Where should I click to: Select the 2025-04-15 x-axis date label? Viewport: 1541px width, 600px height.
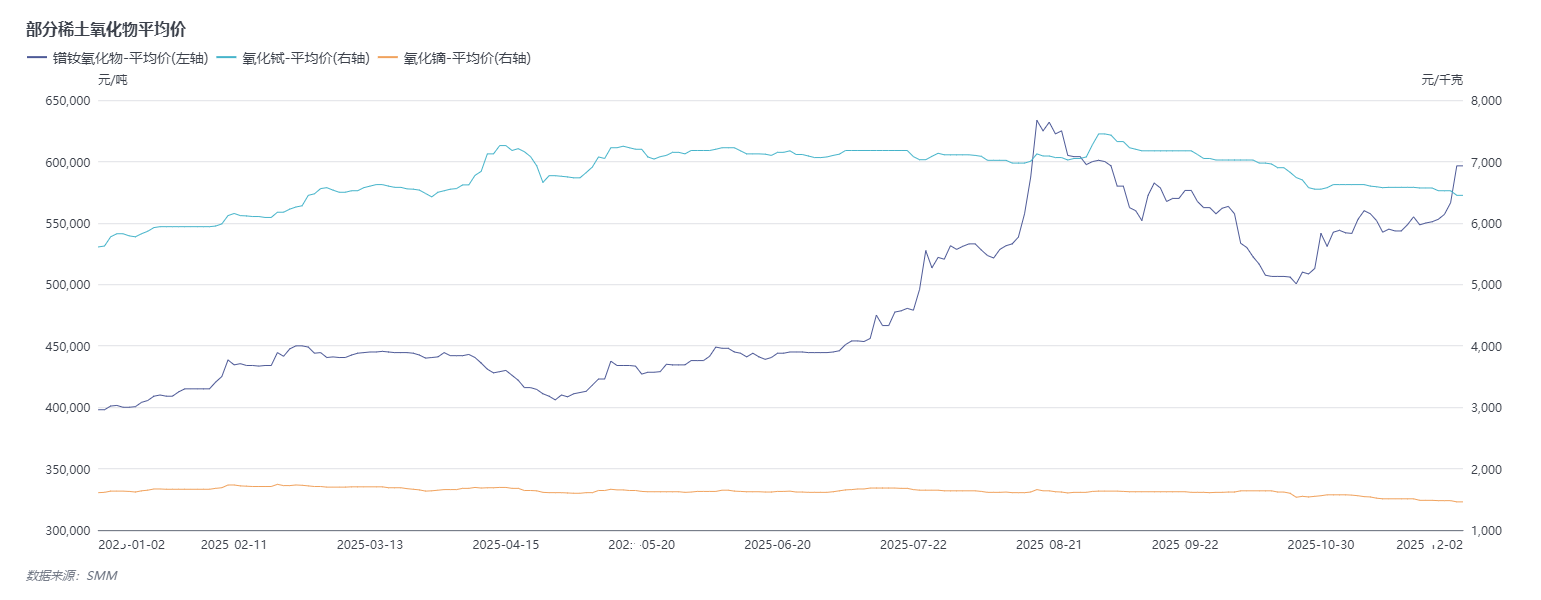[x=506, y=545]
